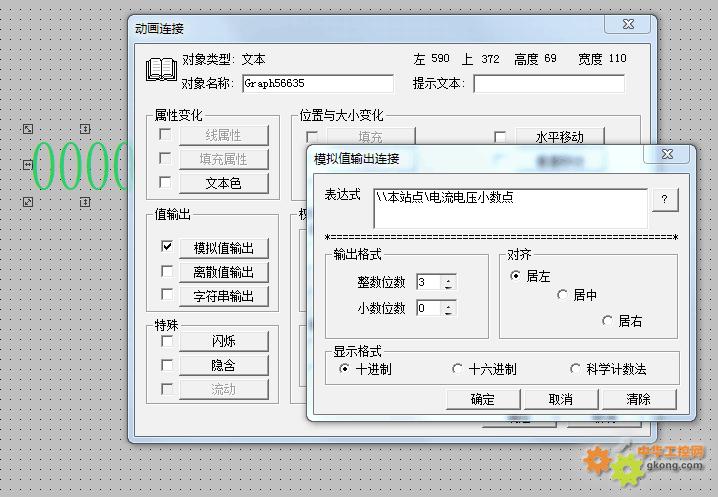The image size is (718, 497).
Task: Click the 提示文本 input field
Action: 548,84
